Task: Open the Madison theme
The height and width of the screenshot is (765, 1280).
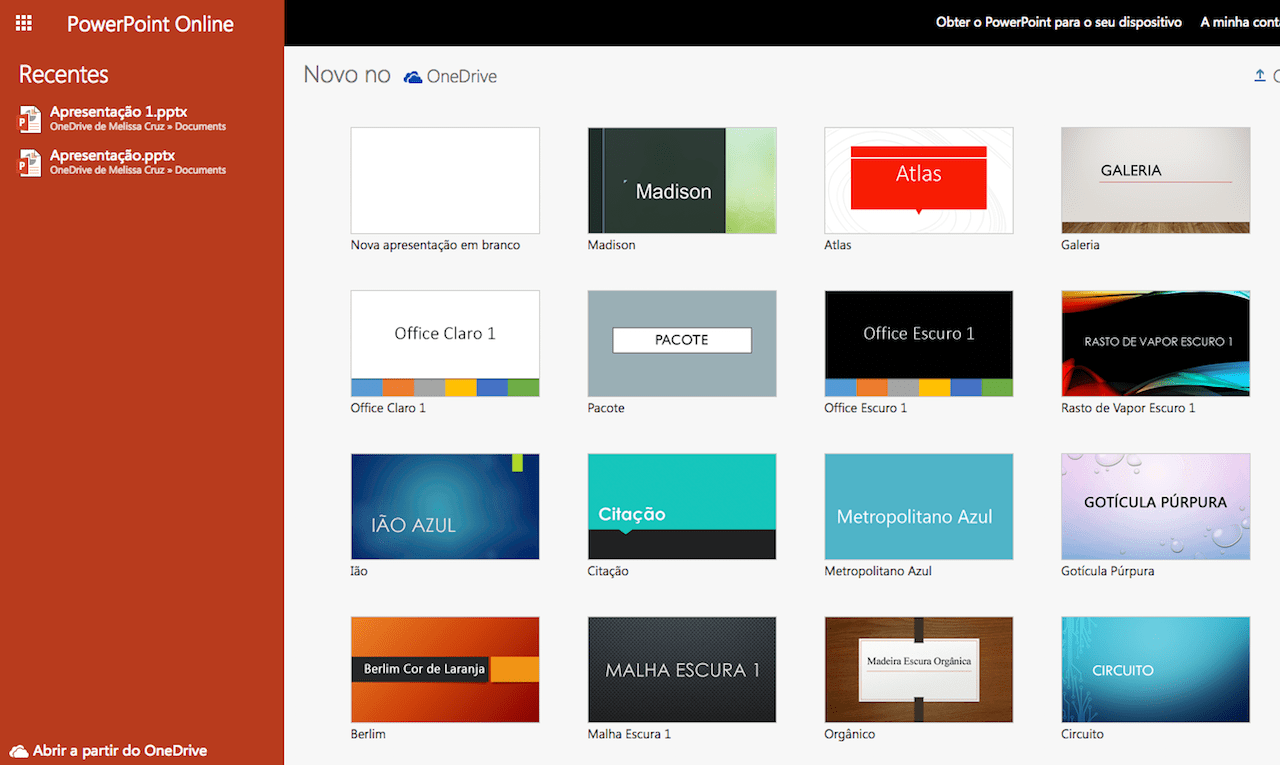Action: tap(681, 180)
